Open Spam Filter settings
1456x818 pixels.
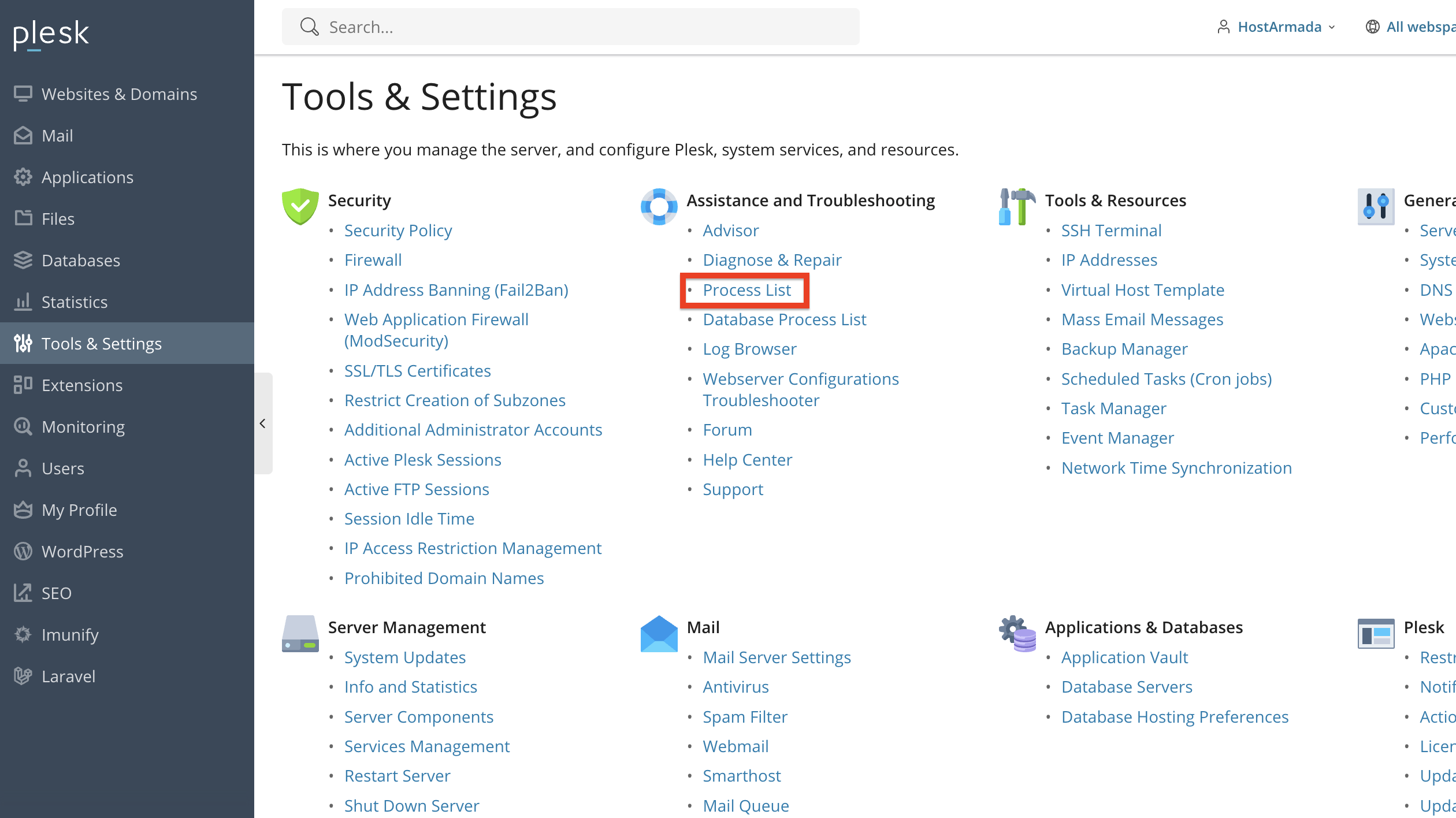[x=745, y=717]
